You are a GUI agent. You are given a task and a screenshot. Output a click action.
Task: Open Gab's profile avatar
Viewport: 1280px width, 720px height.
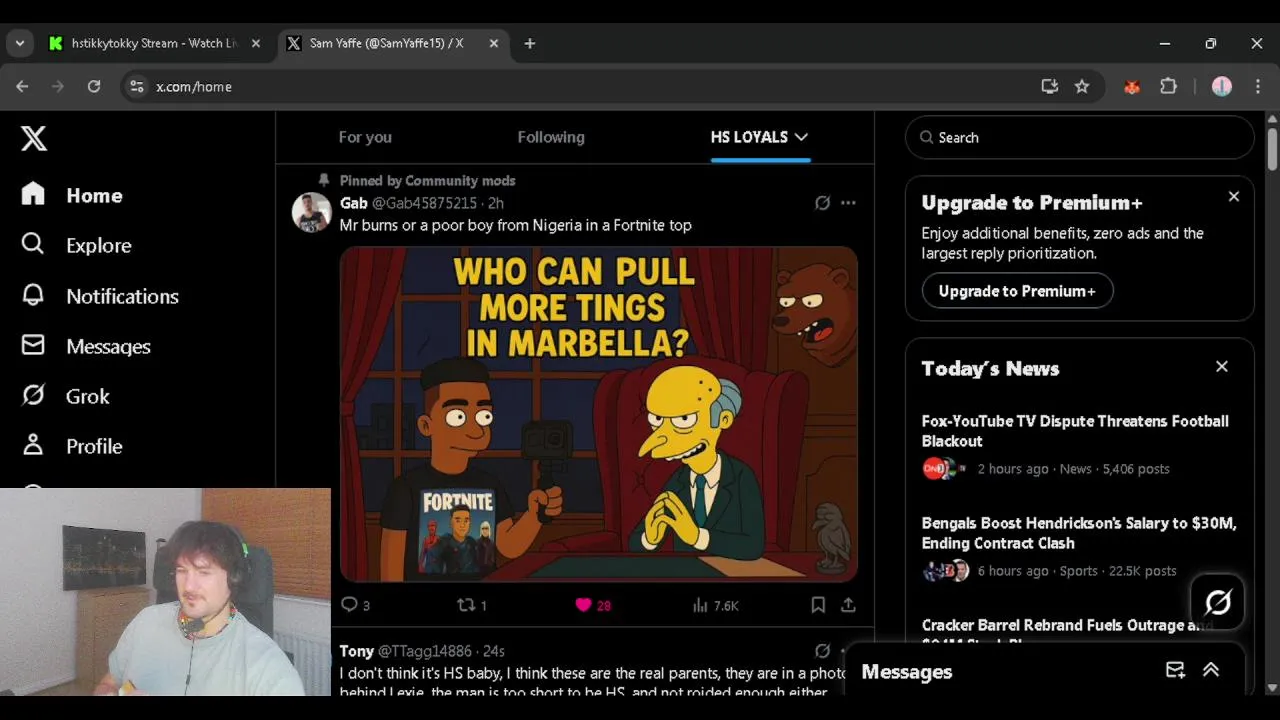pos(312,213)
